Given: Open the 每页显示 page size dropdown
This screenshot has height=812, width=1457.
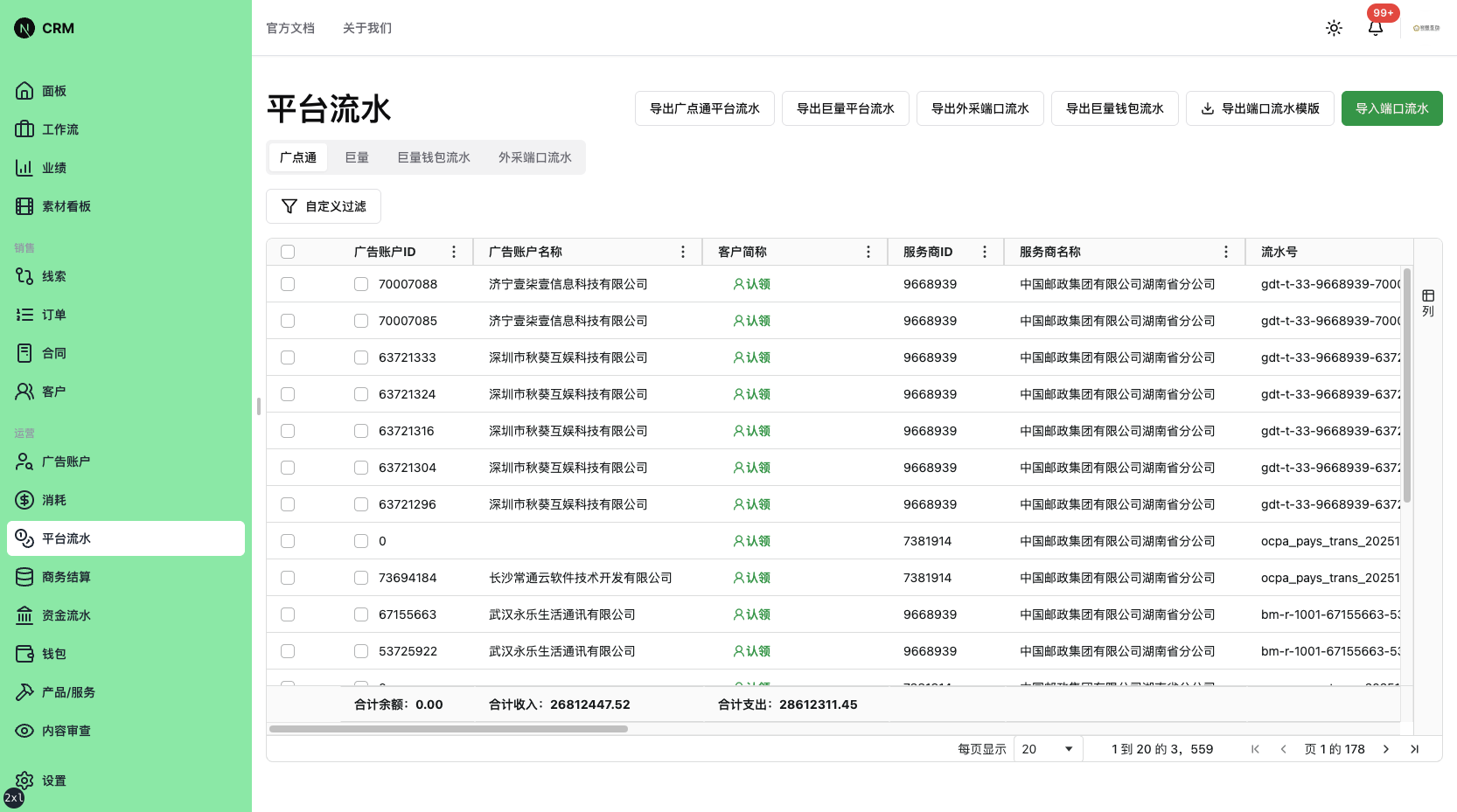Looking at the screenshot, I should (x=1047, y=749).
